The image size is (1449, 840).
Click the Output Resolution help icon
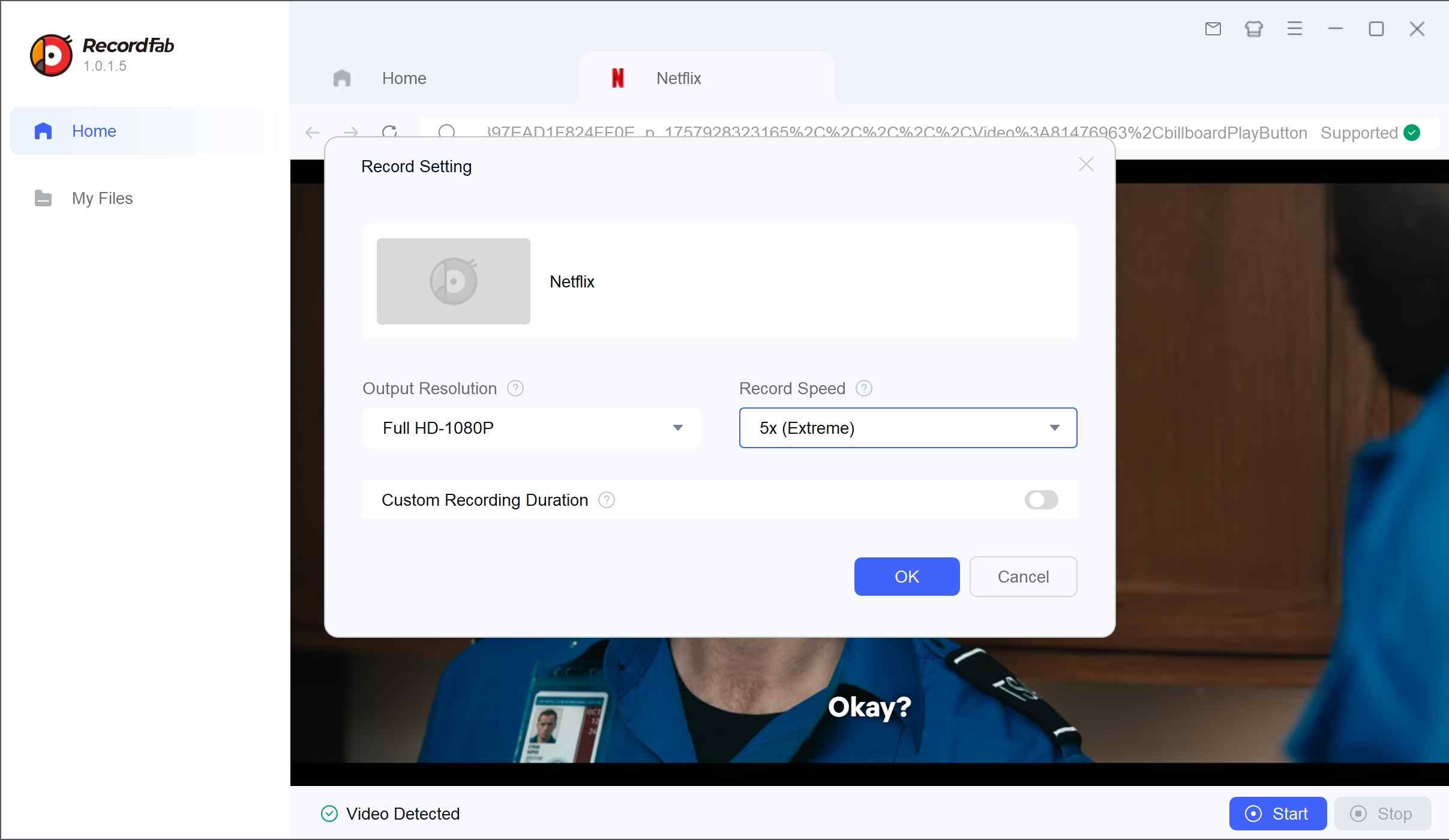point(515,389)
